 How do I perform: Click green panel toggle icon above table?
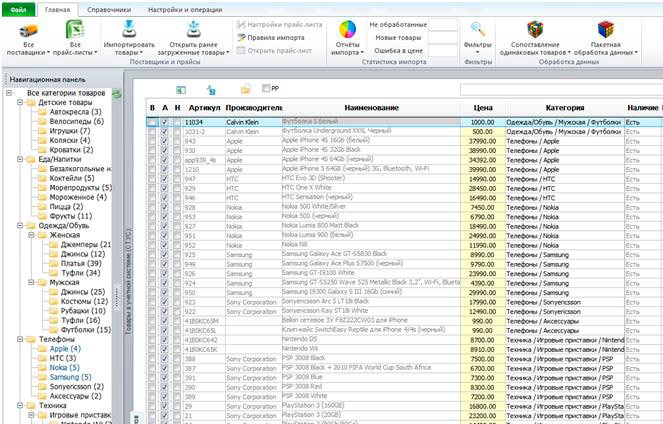181,90
